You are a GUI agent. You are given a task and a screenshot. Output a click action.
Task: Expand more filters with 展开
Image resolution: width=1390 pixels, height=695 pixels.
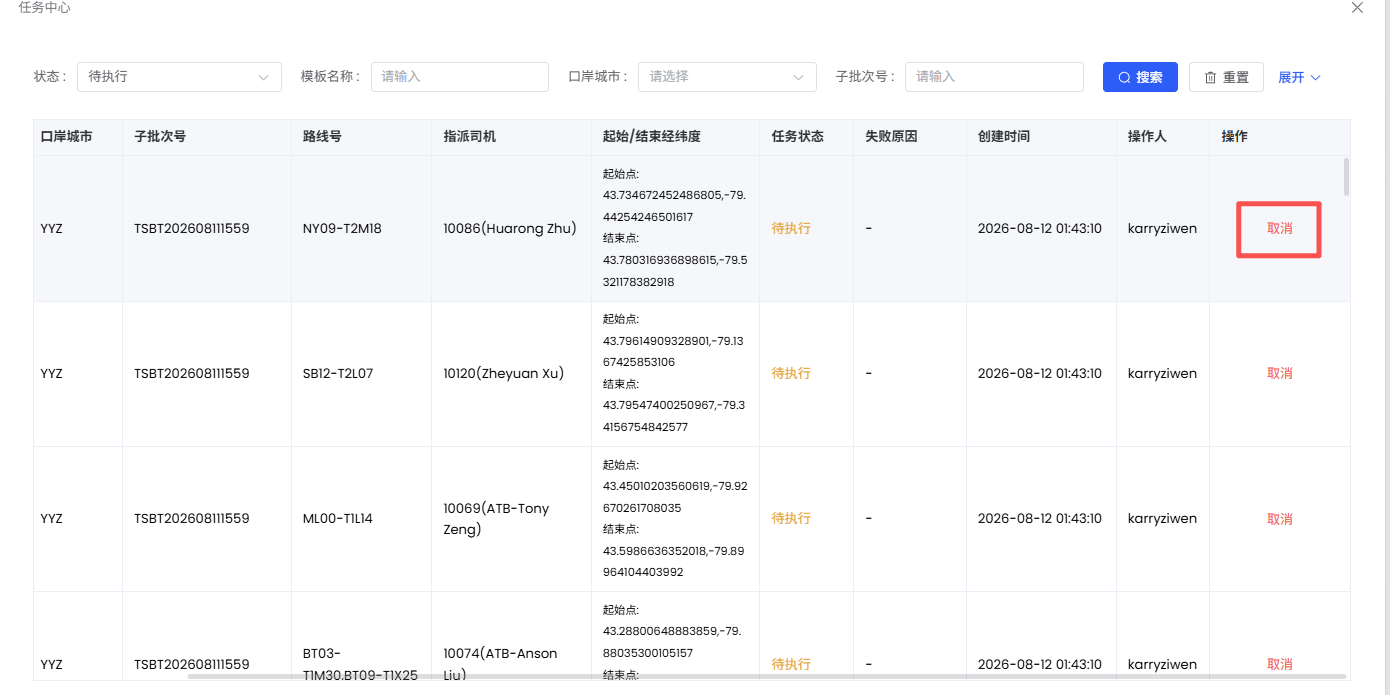pos(1299,77)
